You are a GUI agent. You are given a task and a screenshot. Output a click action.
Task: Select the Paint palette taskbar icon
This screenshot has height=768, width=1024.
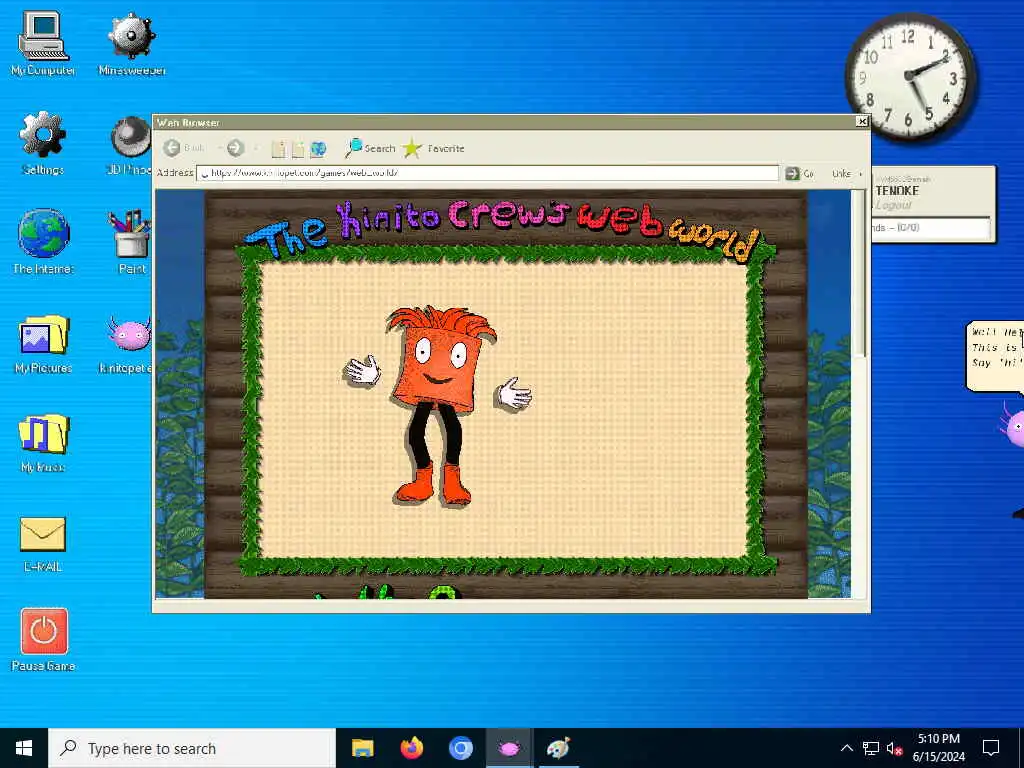click(558, 748)
